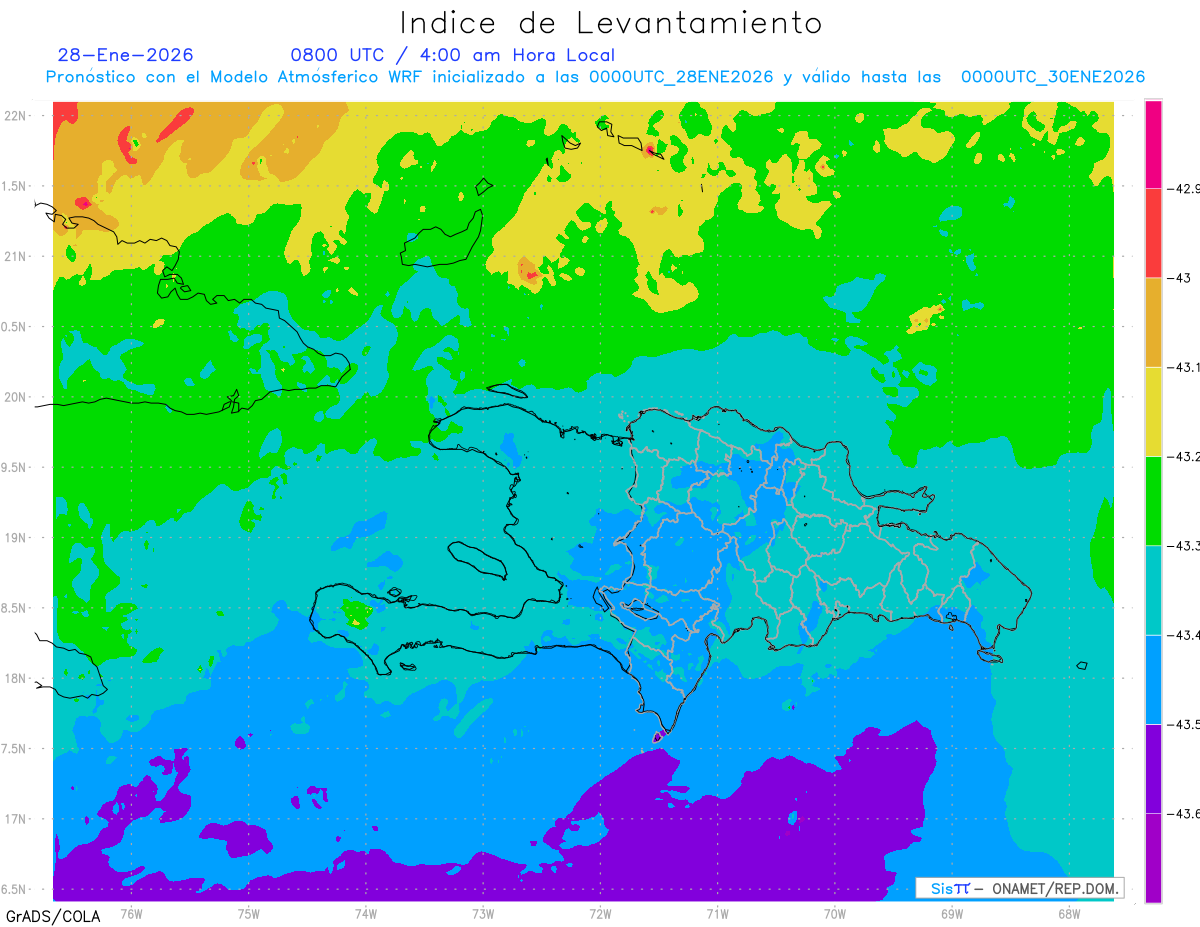1200x927 pixels.
Task: Click the title 'Indice de Levantamiento'
Action: tap(611, 23)
